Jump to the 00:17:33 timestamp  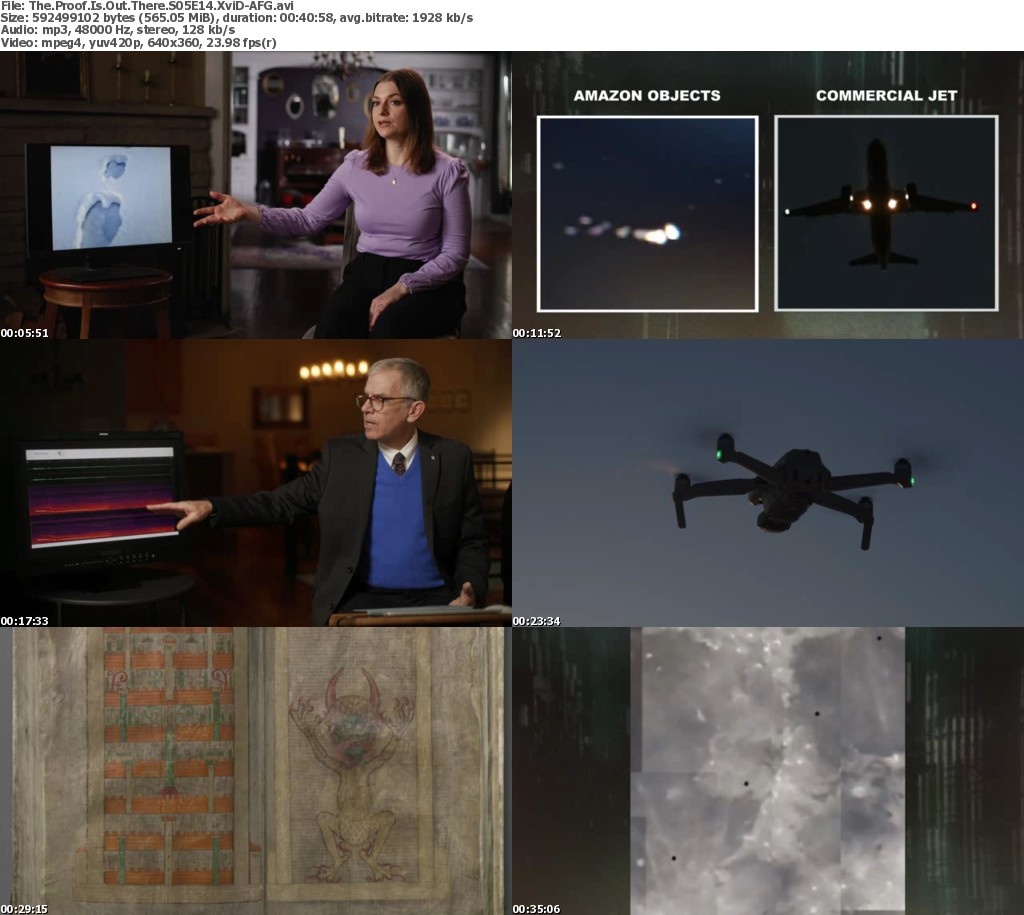[25, 620]
